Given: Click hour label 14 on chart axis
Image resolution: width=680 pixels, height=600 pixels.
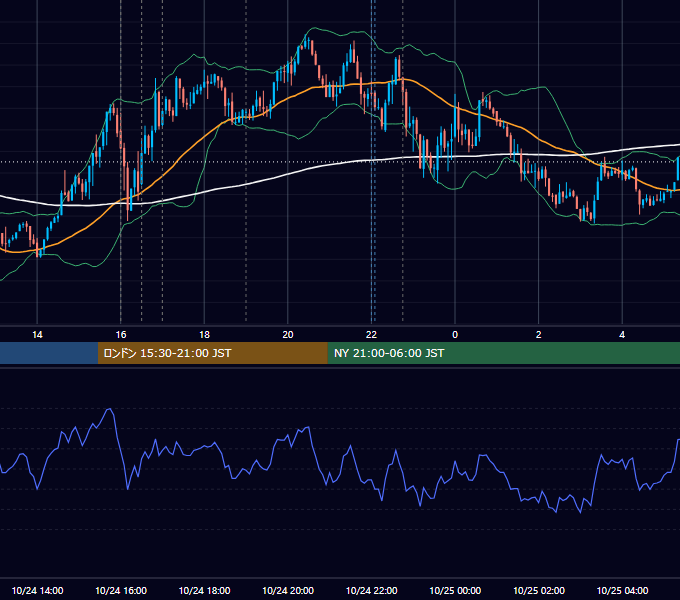Looking at the screenshot, I should coord(37,335).
